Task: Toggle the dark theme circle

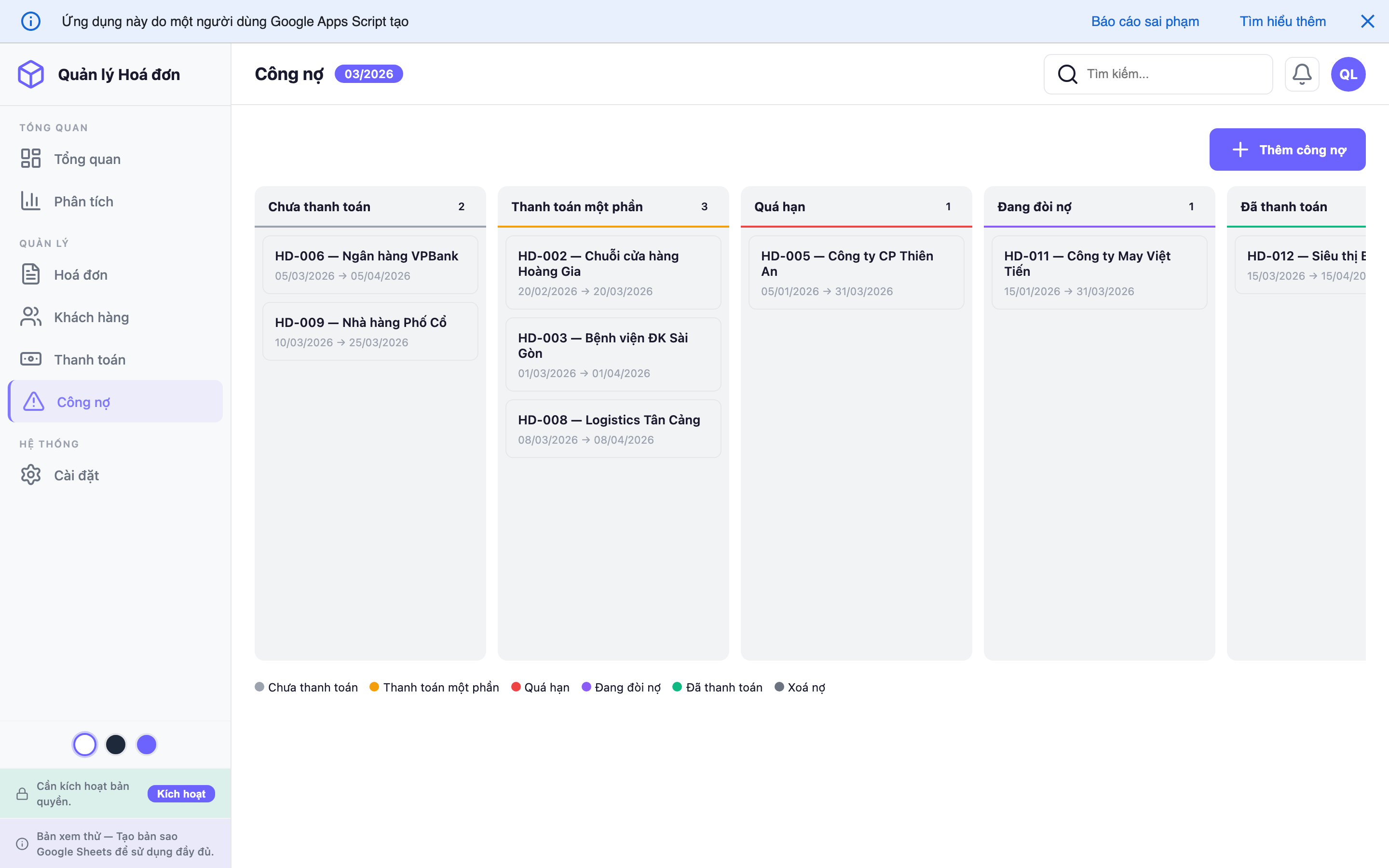Action: click(116, 744)
